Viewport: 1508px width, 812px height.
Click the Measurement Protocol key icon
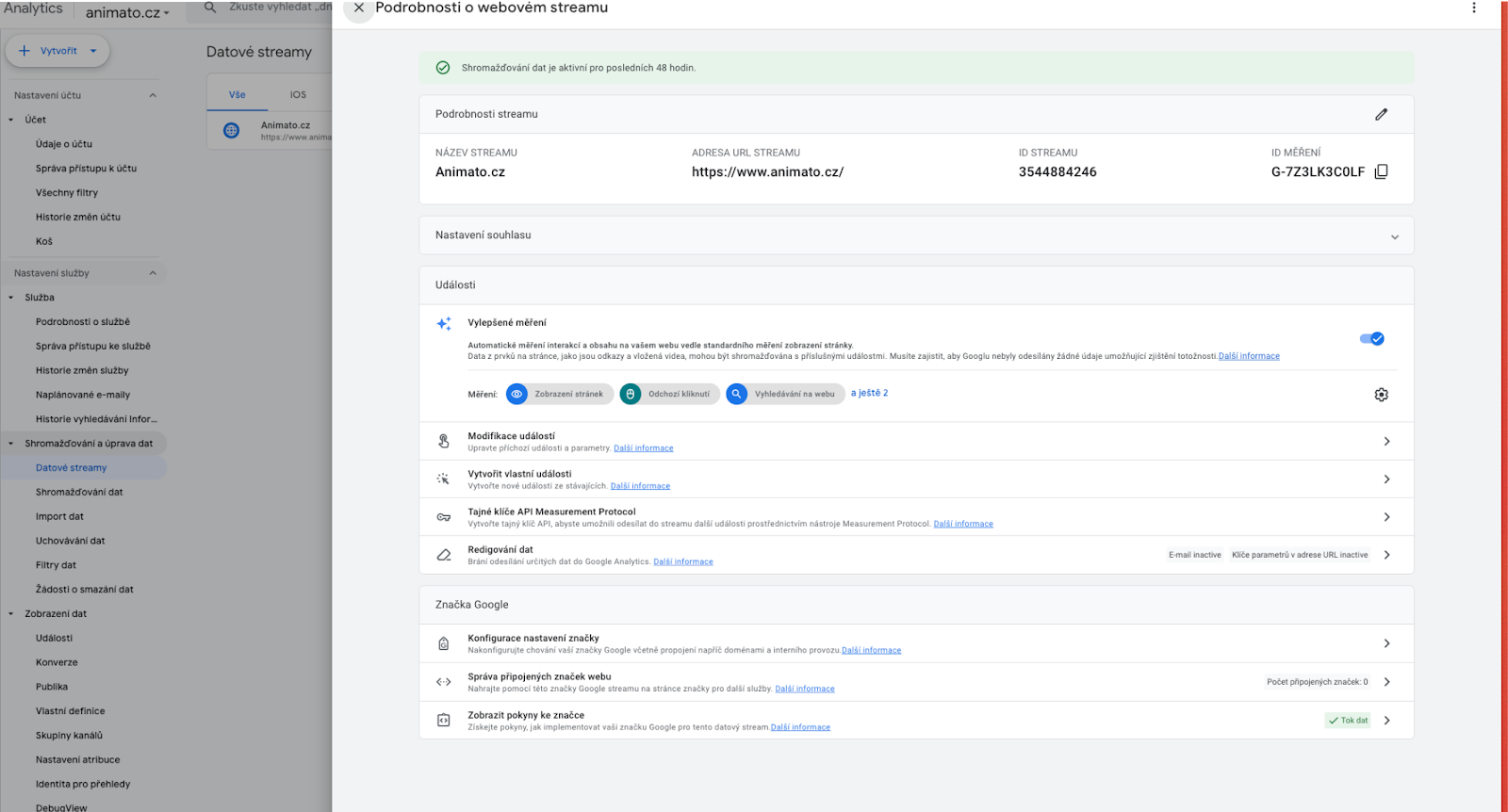coord(444,517)
